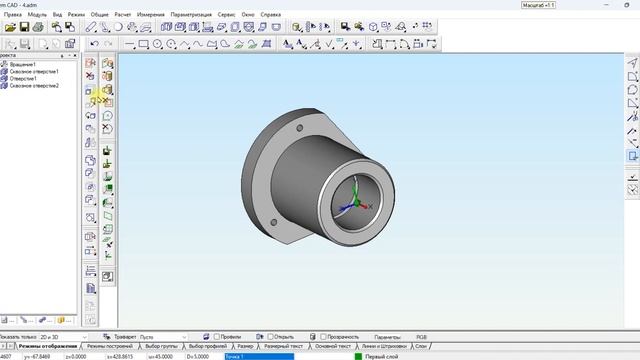
Task: Click the surface roughness checkmark icon
Action: click(329, 44)
